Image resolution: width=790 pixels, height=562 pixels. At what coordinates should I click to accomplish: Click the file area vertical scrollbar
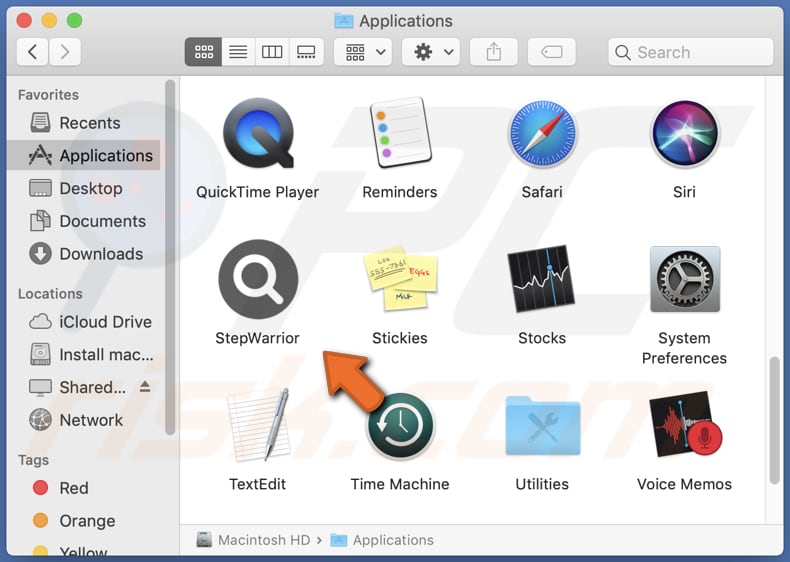(x=775, y=421)
